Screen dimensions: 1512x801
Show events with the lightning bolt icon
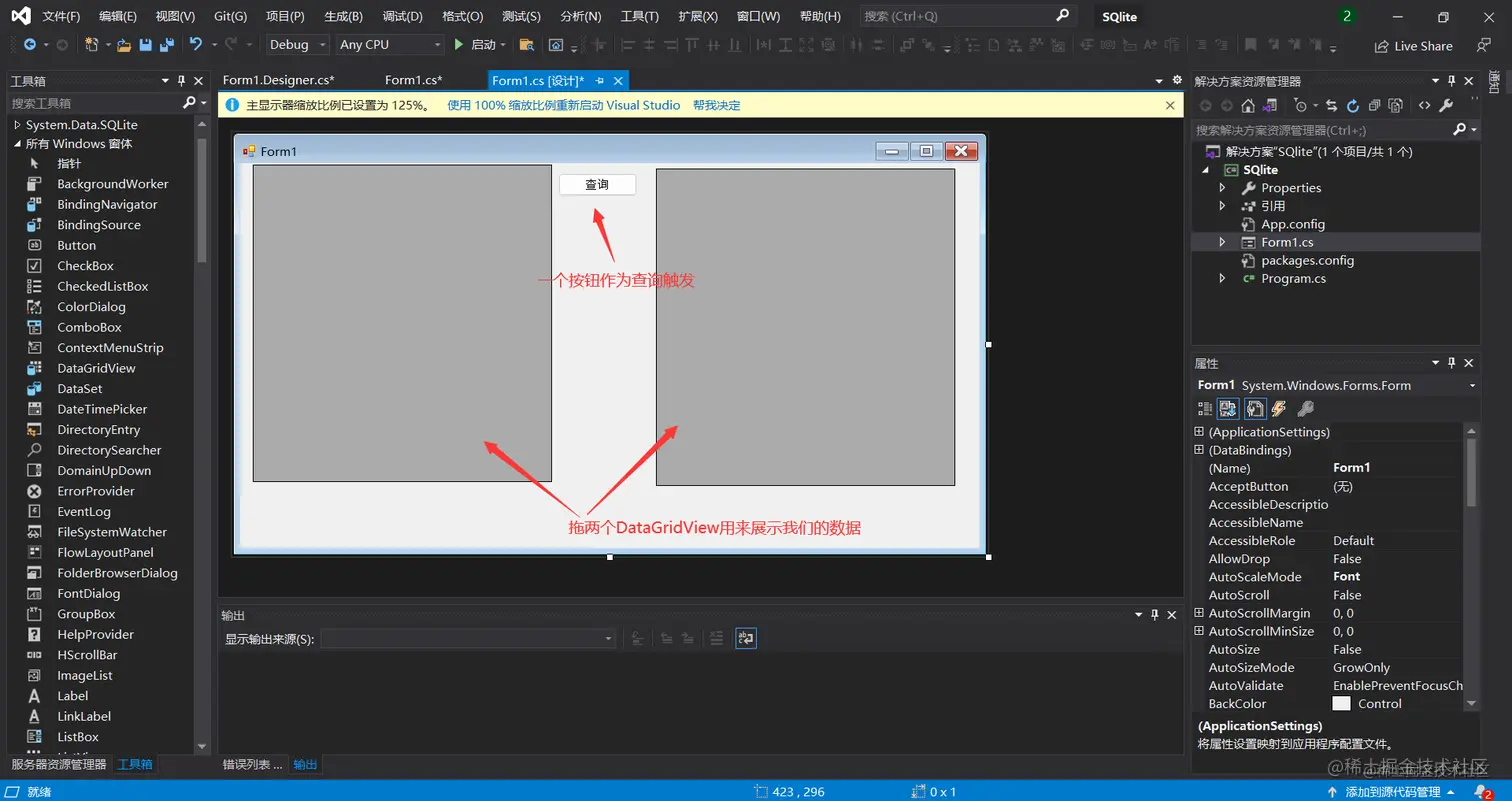pos(1279,409)
